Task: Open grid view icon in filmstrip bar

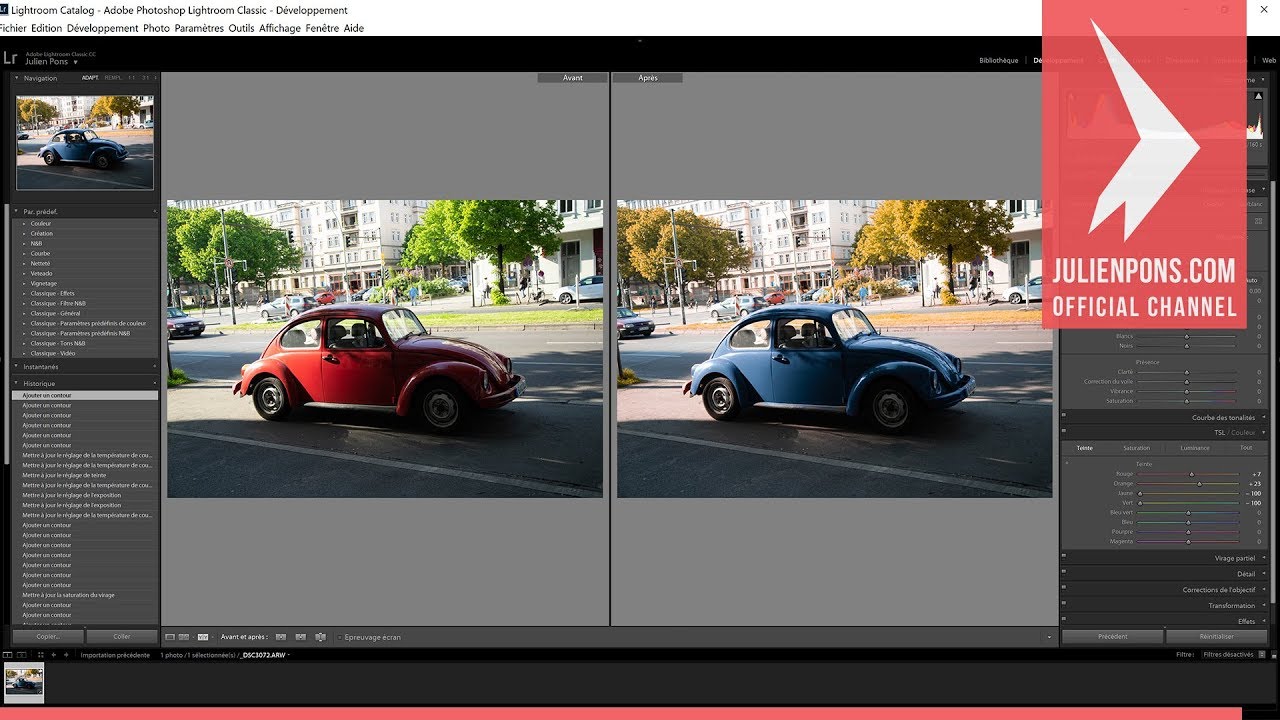Action: pos(41,655)
